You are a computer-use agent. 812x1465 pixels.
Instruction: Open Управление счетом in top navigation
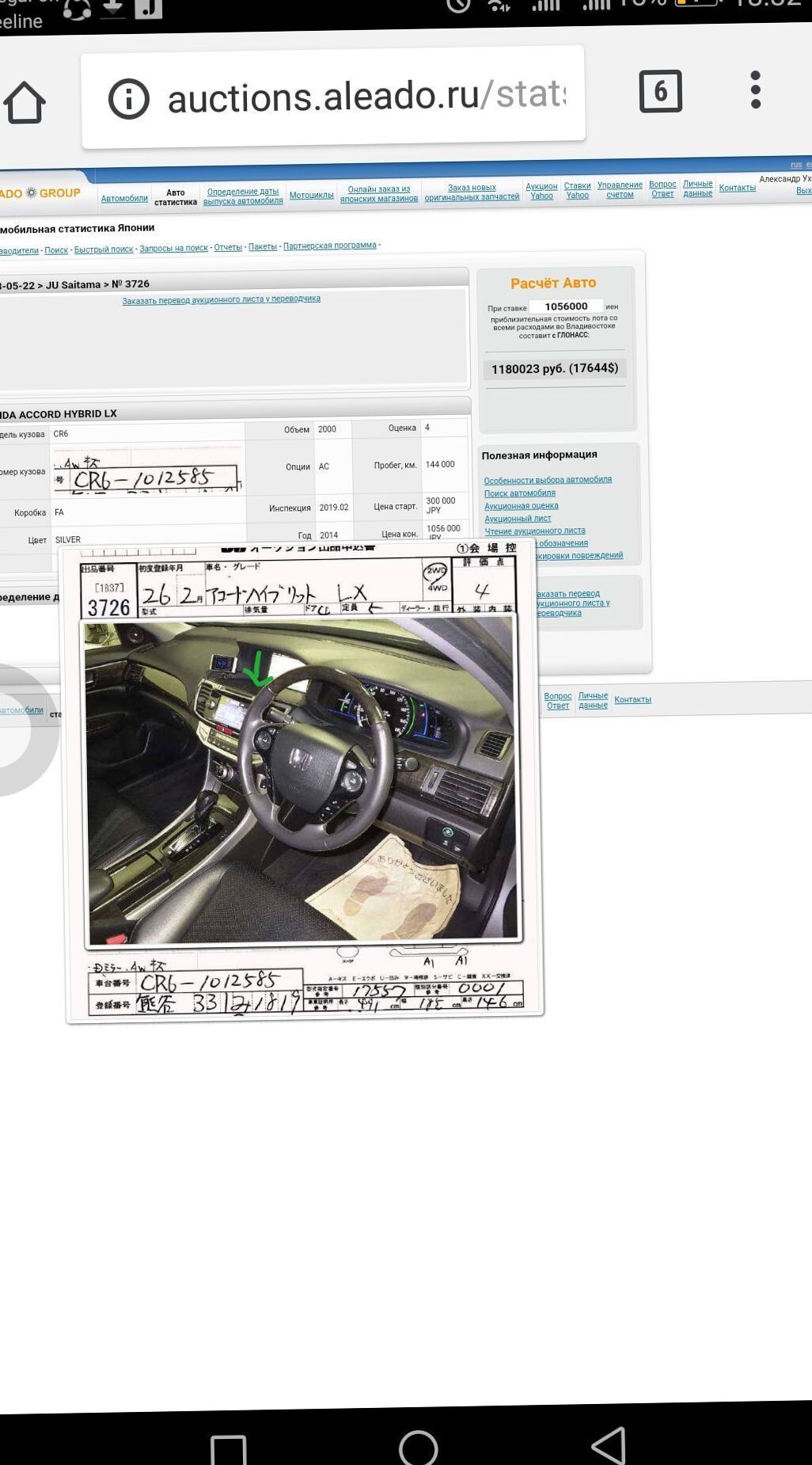tap(620, 189)
